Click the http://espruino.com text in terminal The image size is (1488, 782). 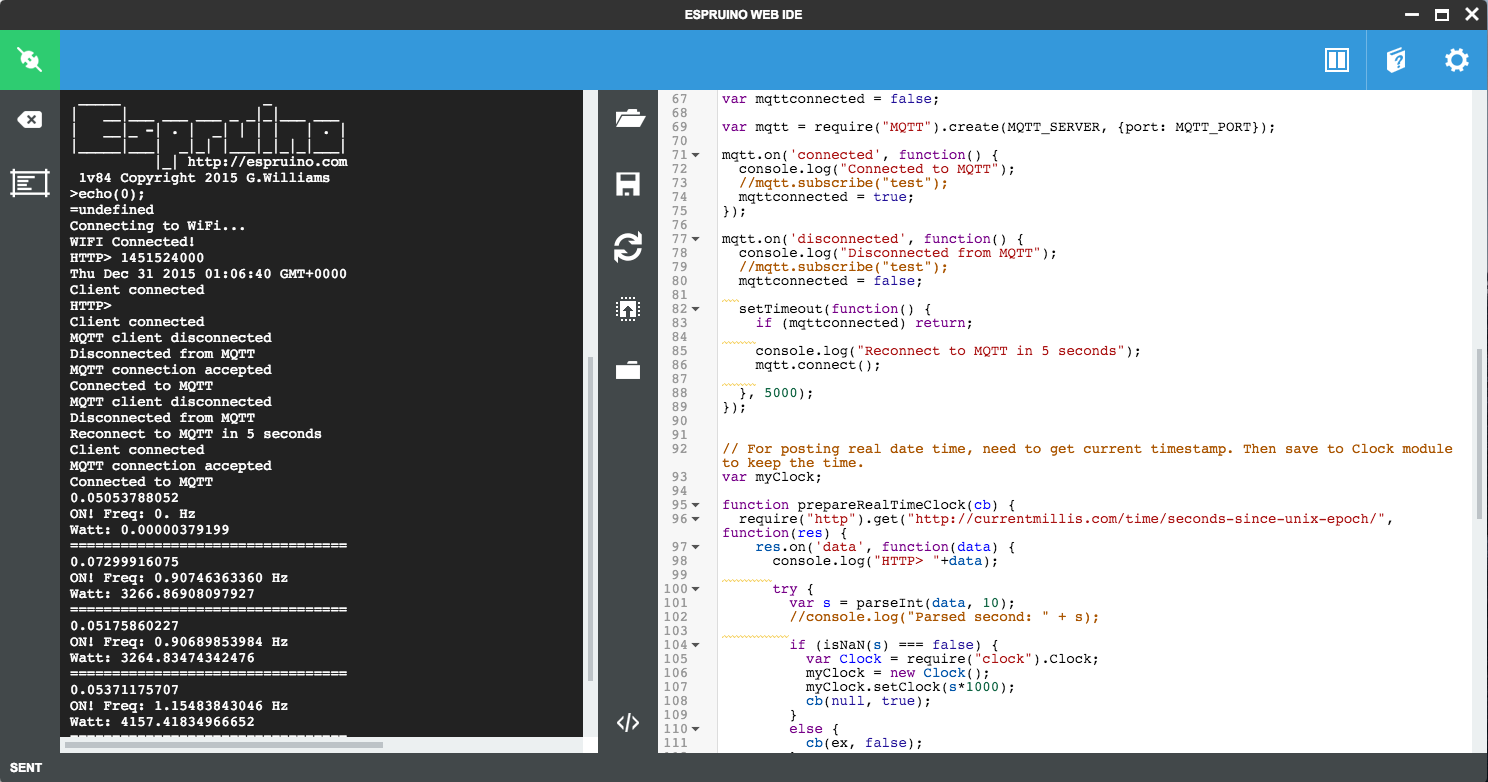coord(267,161)
